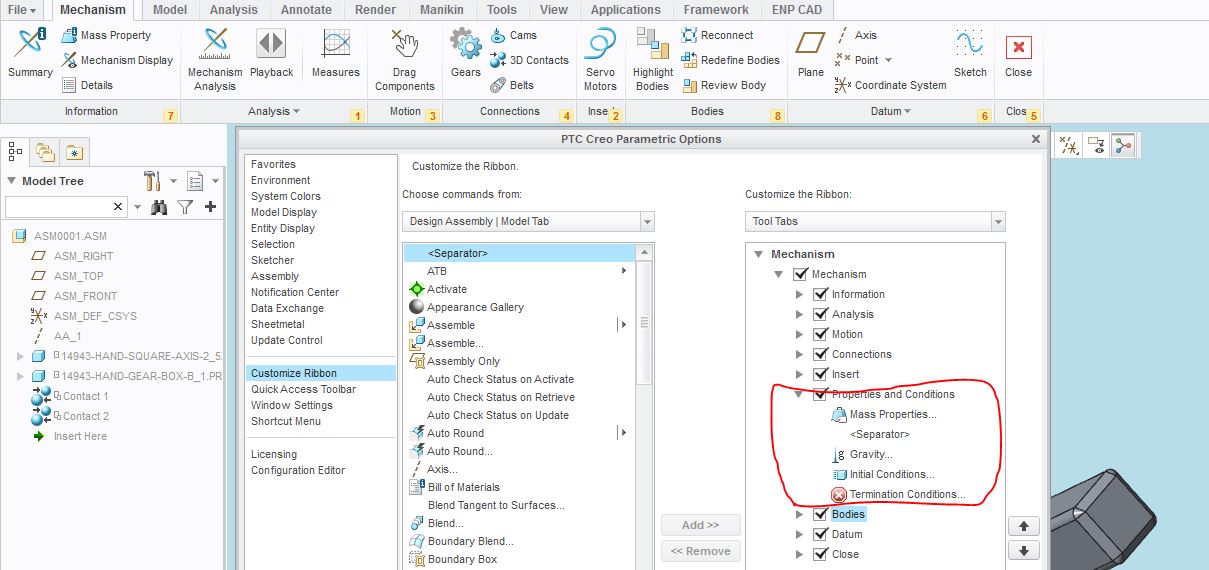Open Redefine Bodies tool

click(730, 60)
